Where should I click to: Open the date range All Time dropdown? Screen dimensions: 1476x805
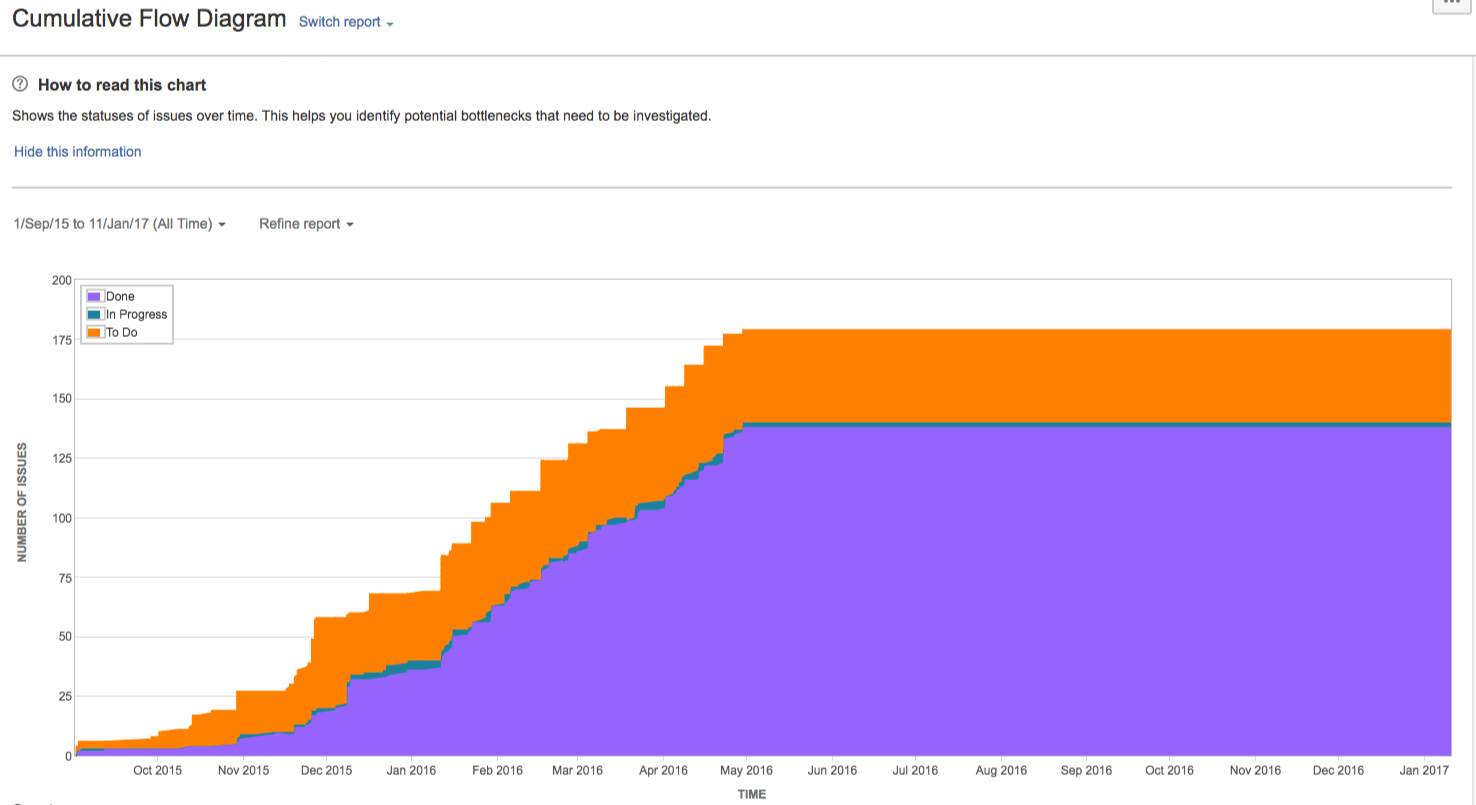click(119, 224)
